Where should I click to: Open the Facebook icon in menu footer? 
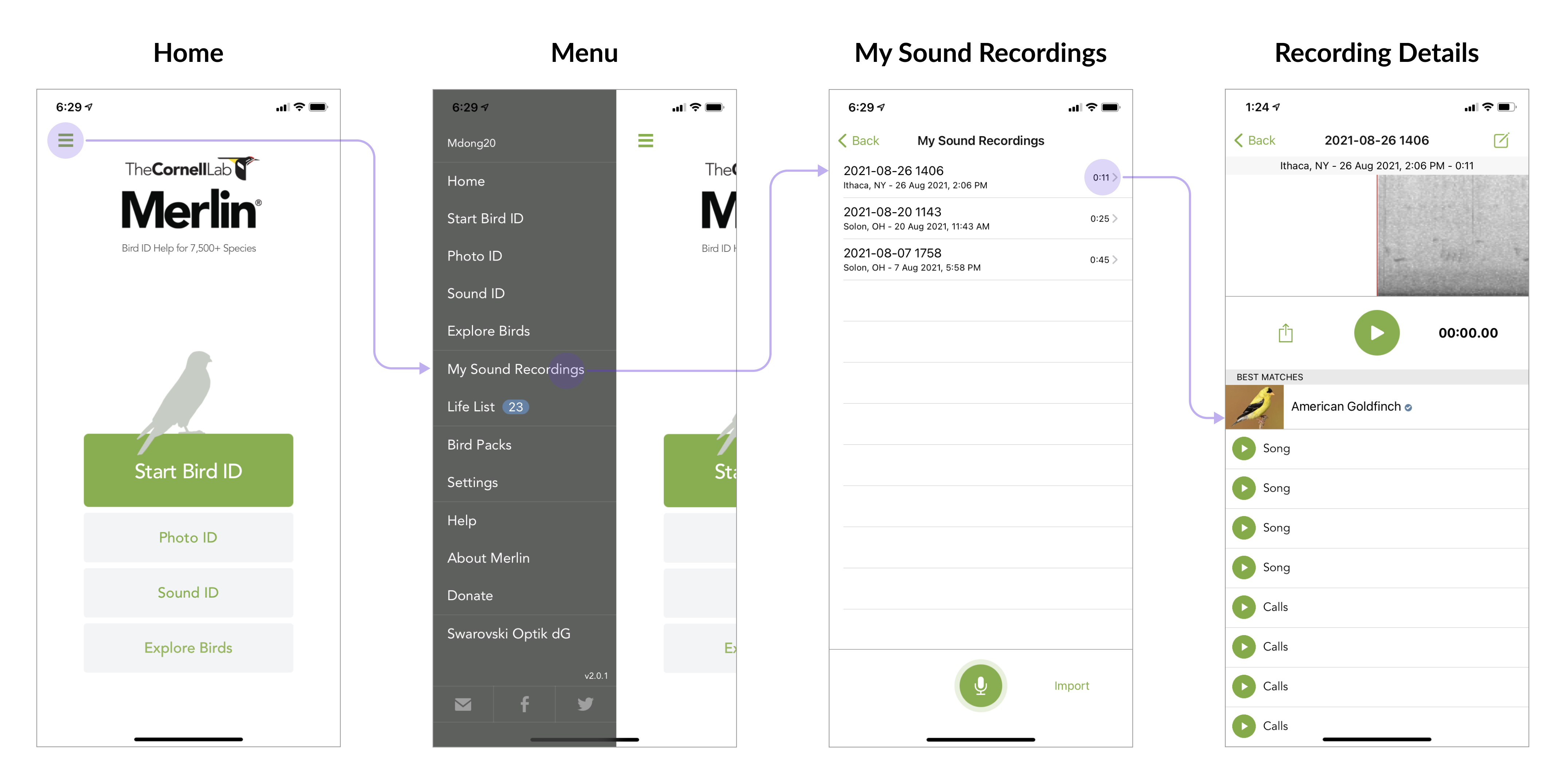point(524,704)
